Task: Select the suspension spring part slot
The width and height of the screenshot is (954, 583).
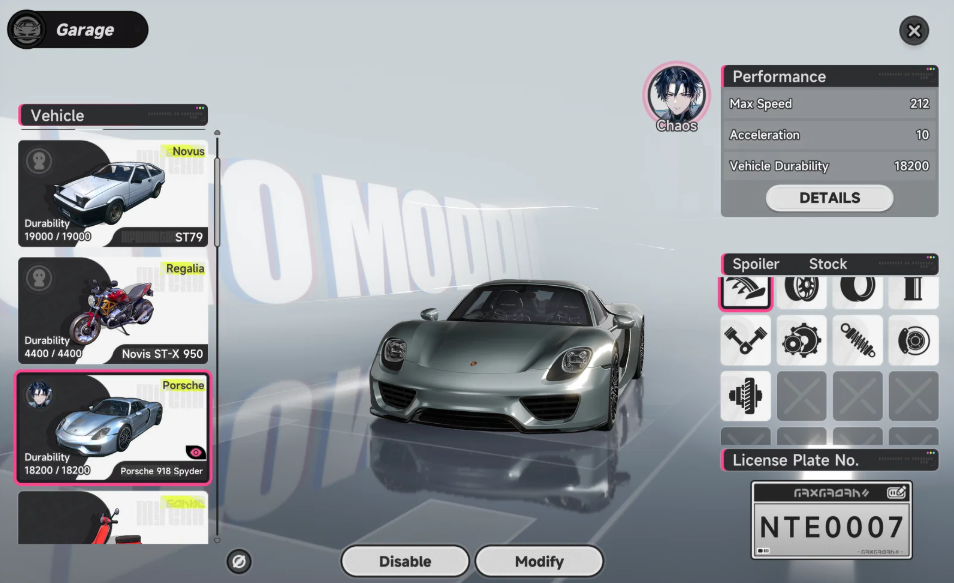Action: pos(857,340)
